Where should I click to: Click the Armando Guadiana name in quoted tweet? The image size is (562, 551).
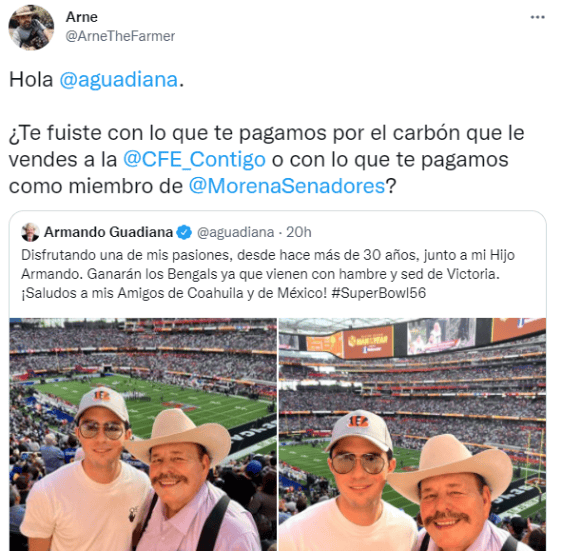pos(108,232)
